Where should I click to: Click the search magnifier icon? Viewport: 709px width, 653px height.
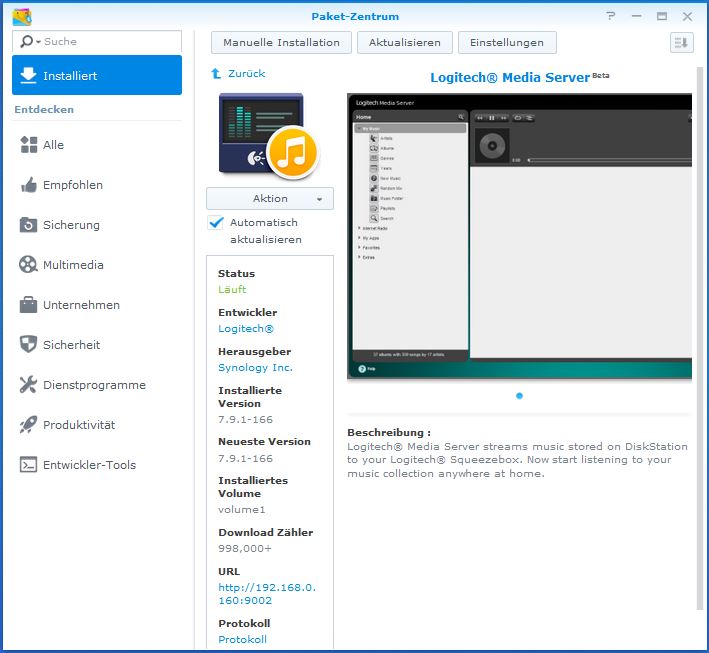27,42
